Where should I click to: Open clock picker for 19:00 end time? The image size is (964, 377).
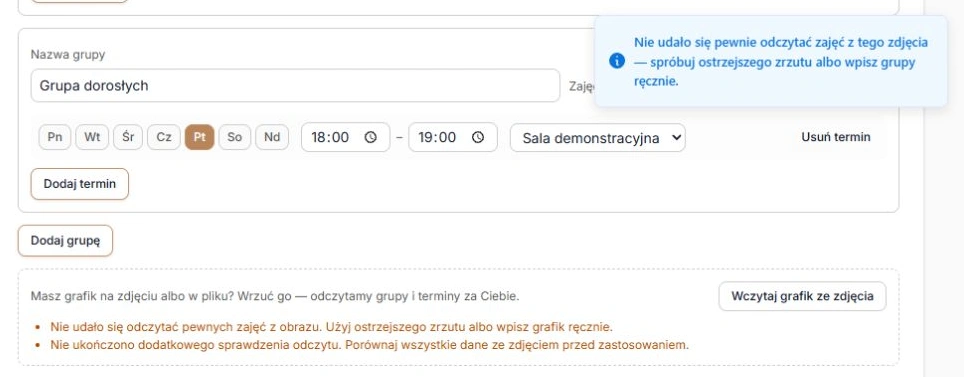tap(478, 138)
